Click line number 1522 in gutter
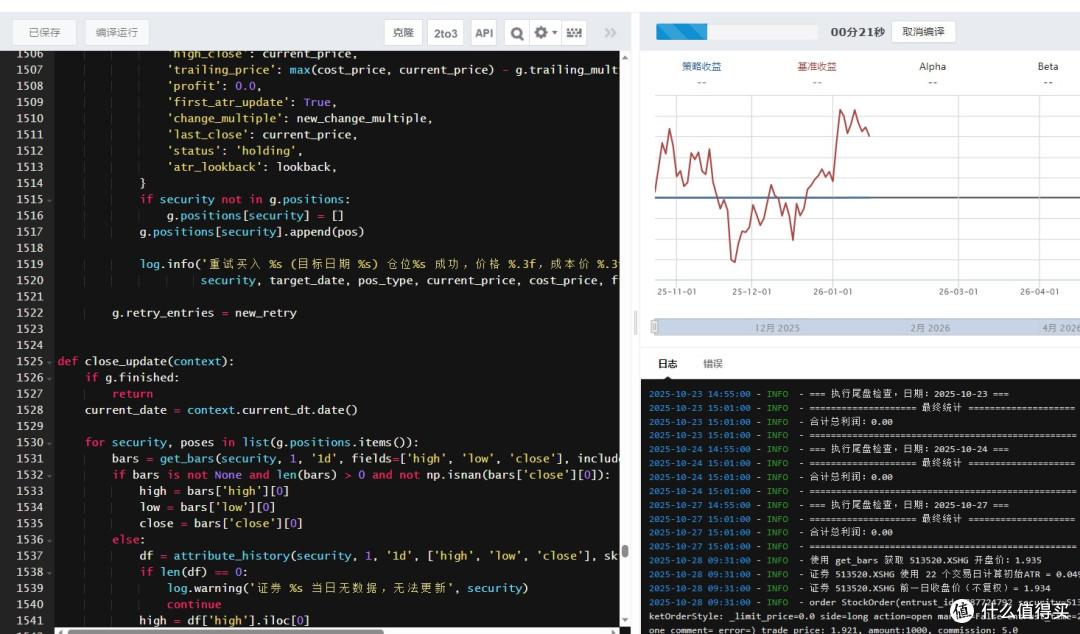The image size is (1080, 634). [30, 313]
